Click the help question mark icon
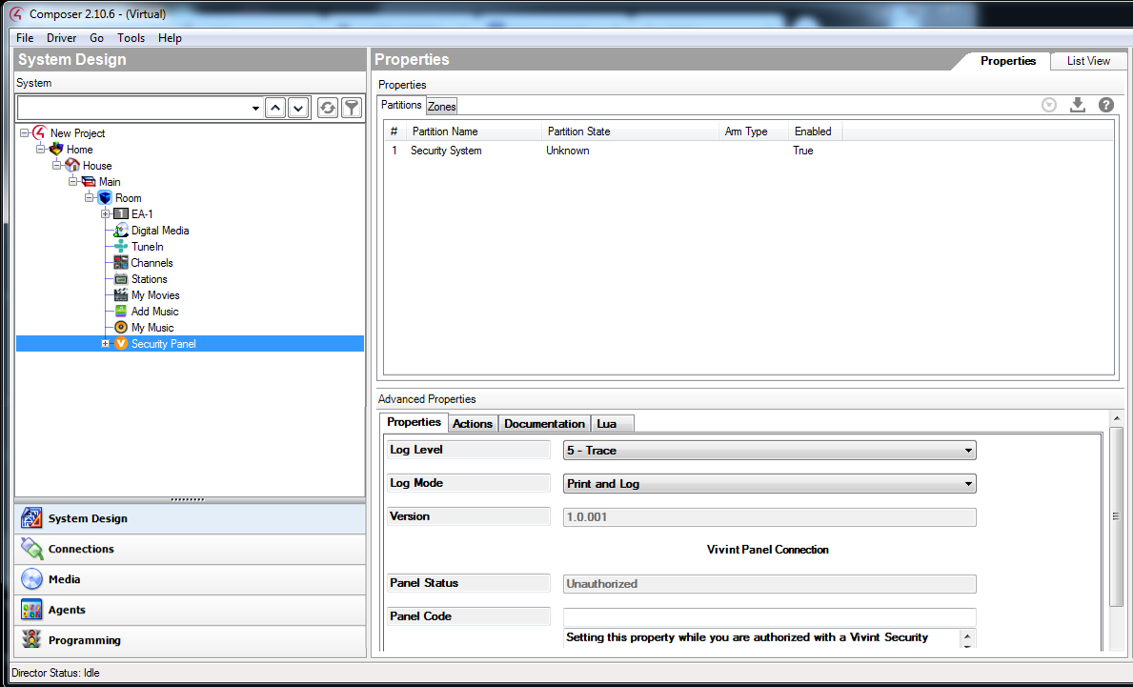The height and width of the screenshot is (687, 1133). (1106, 105)
